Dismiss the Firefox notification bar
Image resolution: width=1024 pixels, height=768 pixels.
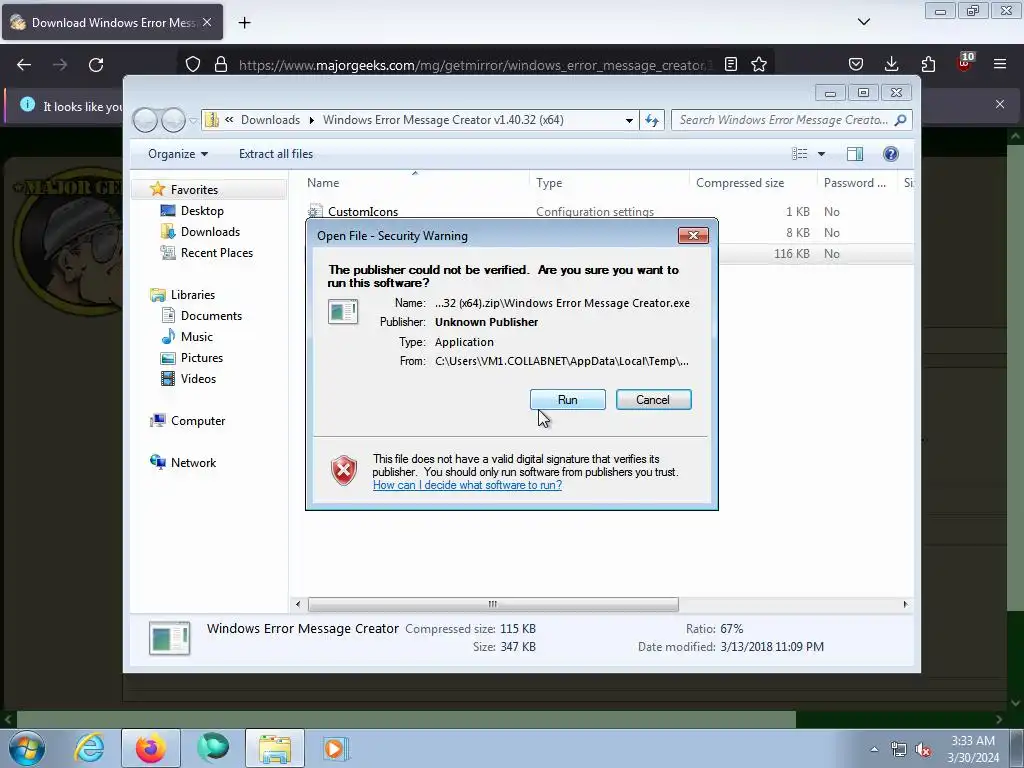point(1000,104)
